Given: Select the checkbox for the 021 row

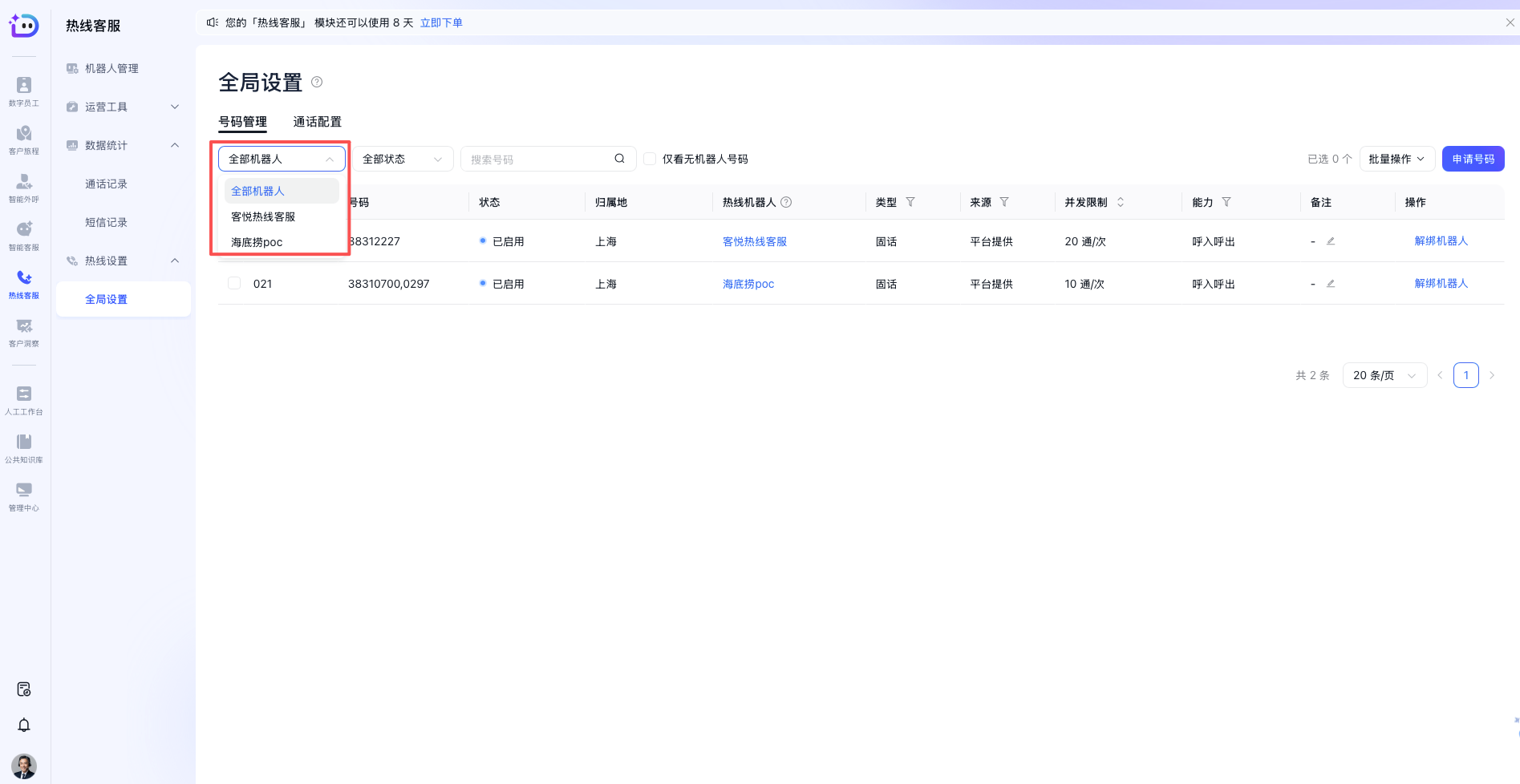Looking at the screenshot, I should pyautogui.click(x=234, y=283).
